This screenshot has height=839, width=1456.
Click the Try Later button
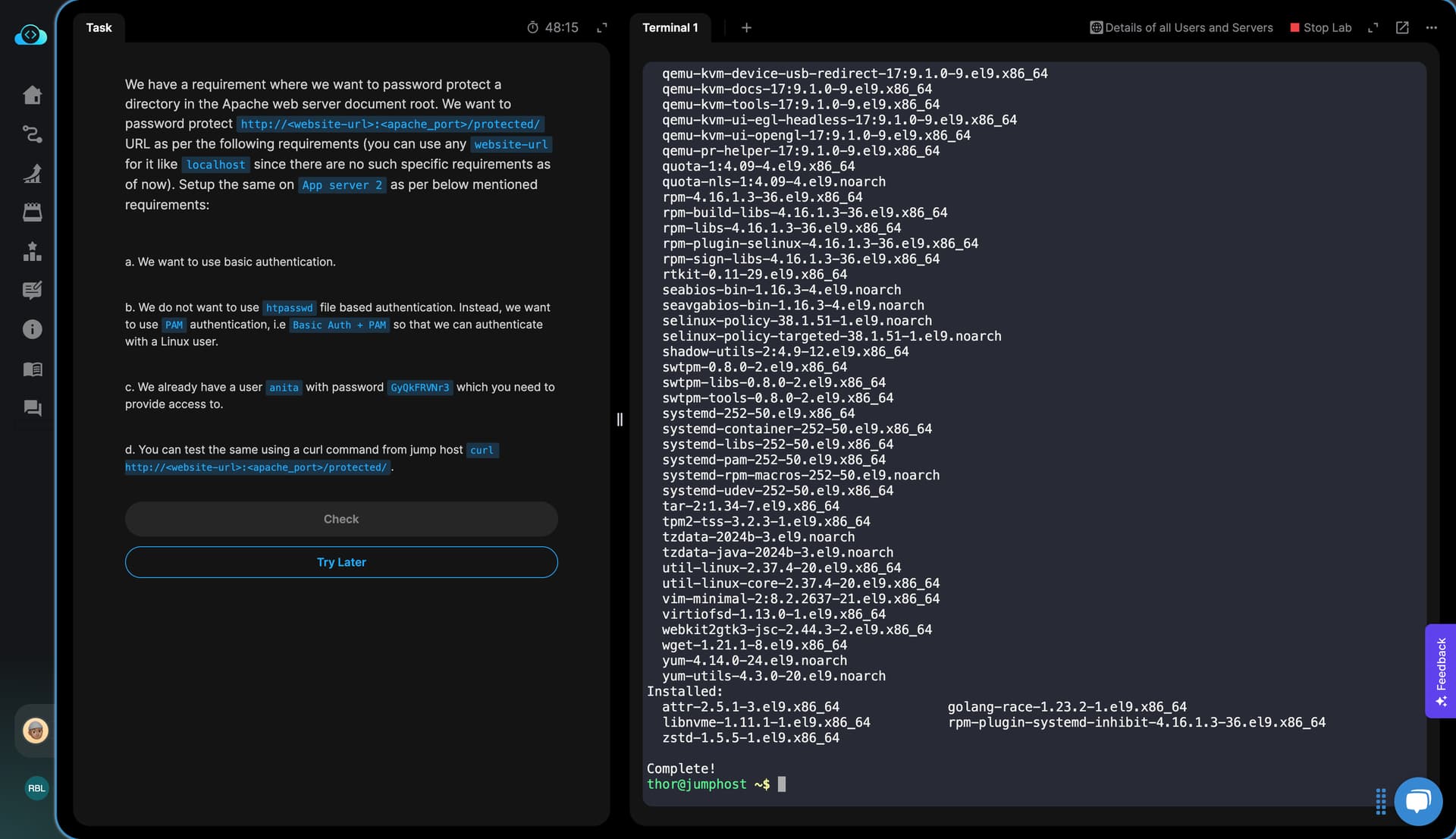point(341,562)
